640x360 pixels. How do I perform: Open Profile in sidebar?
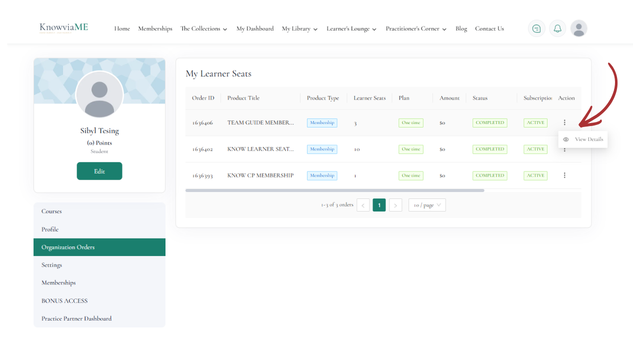pyautogui.click(x=99, y=229)
